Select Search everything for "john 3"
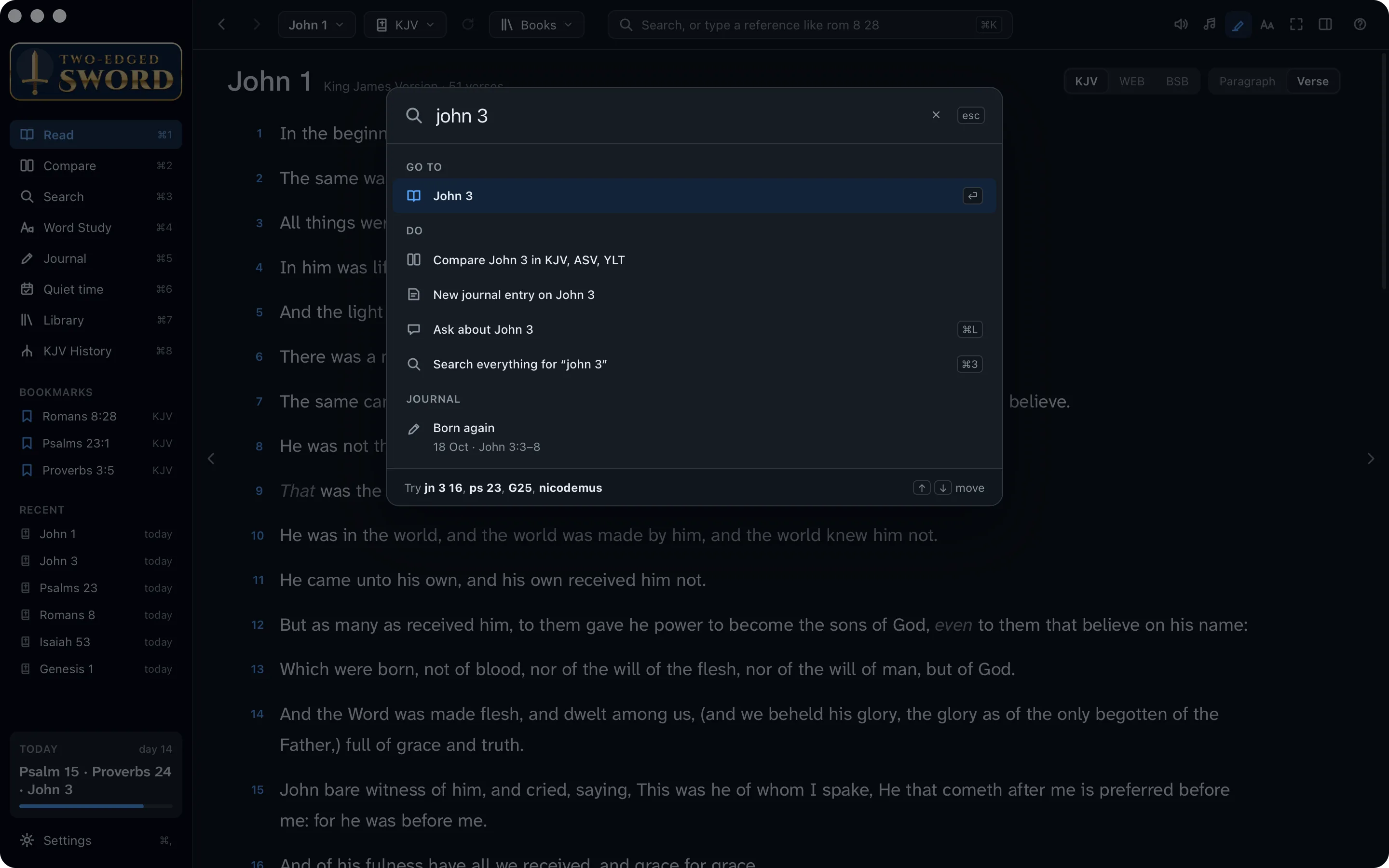 (x=694, y=364)
